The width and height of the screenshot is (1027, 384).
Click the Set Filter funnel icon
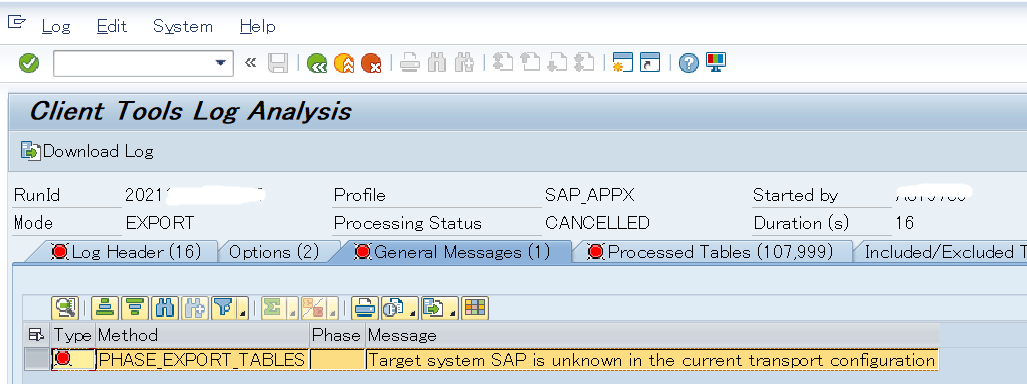[x=225, y=307]
